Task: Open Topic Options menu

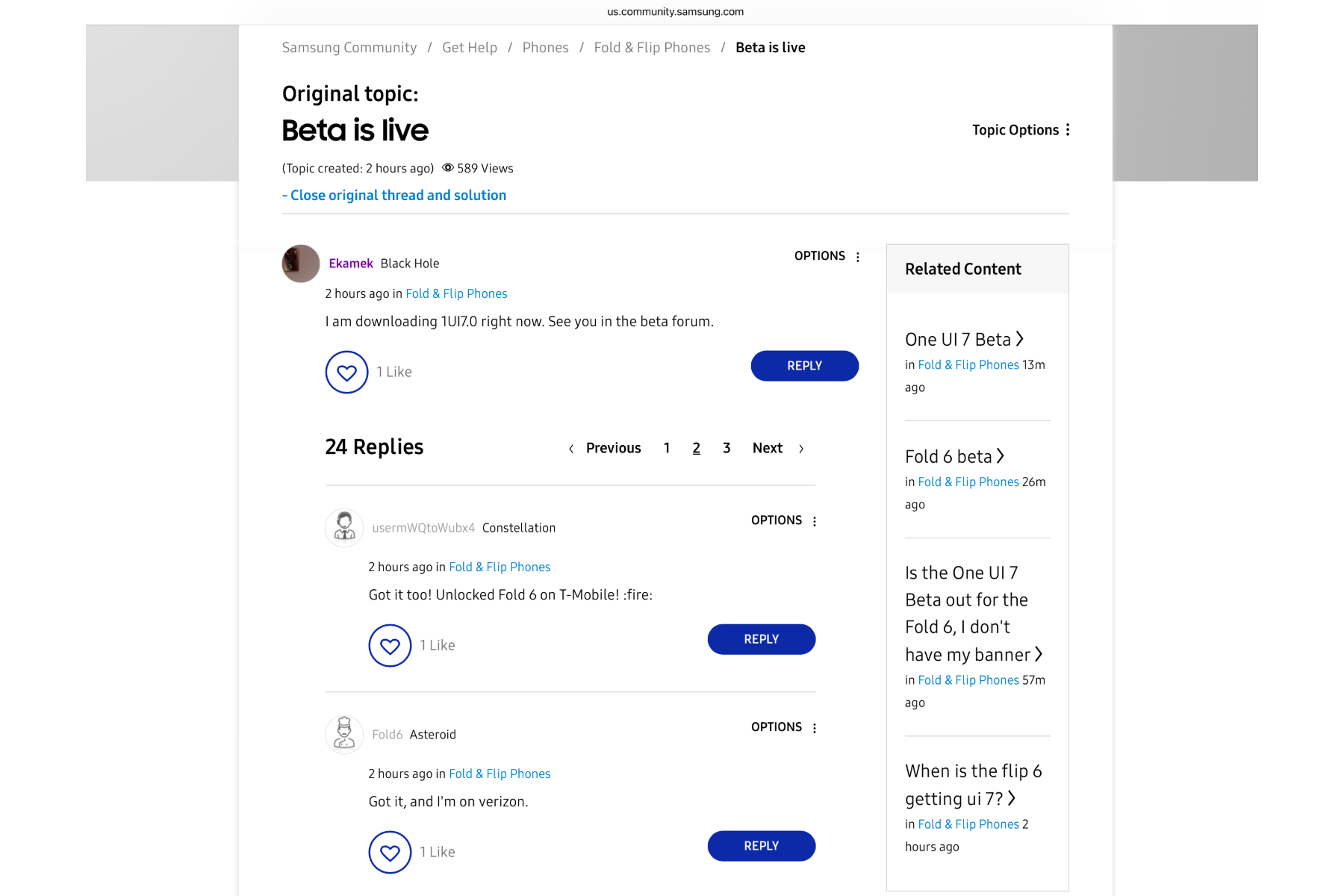Action: coord(1021,130)
